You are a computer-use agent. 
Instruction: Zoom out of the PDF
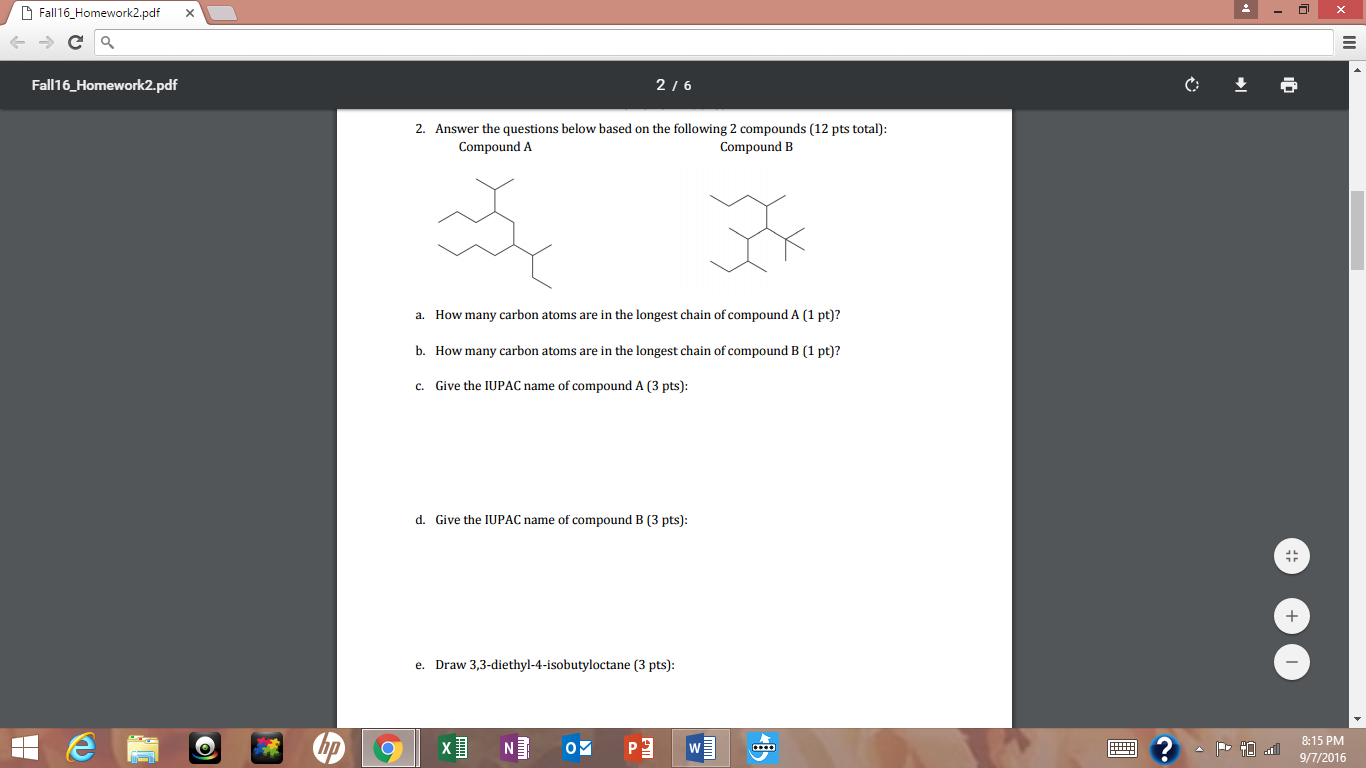coord(1291,662)
